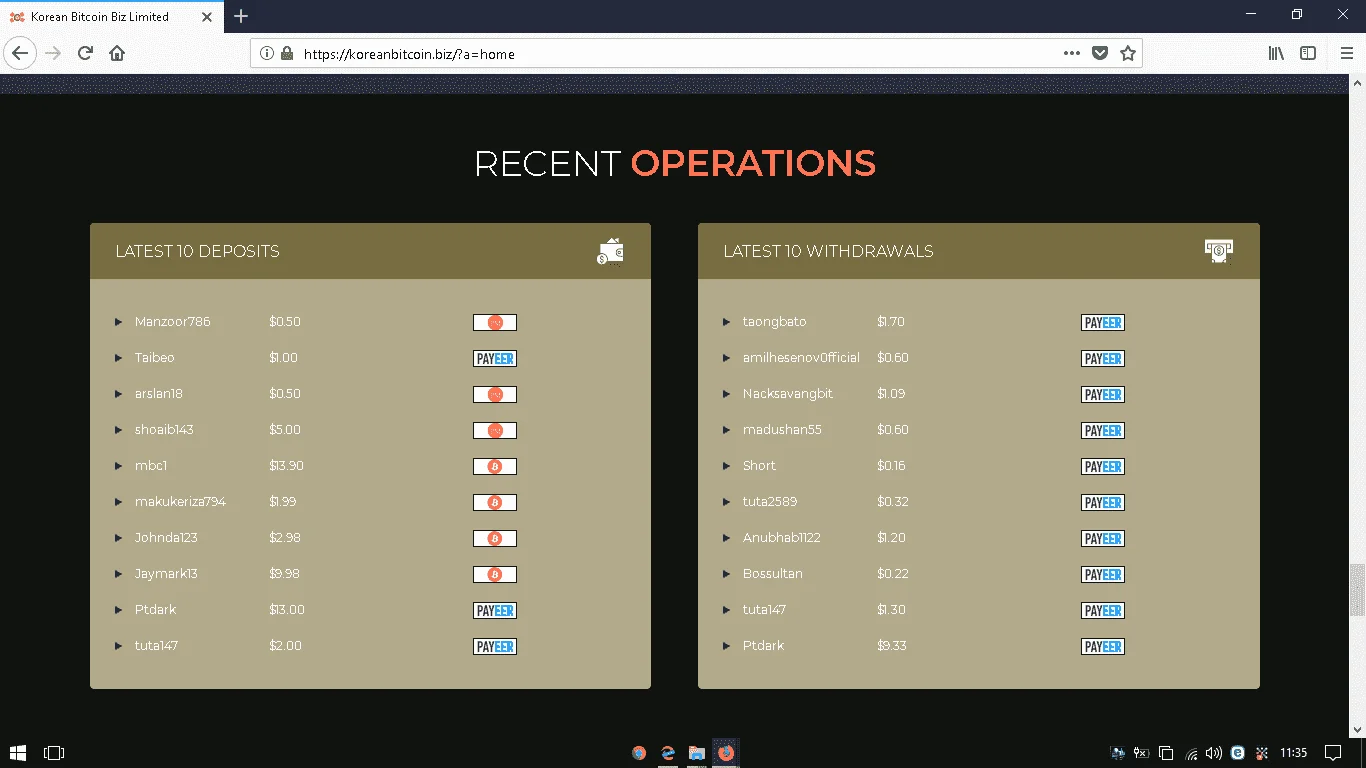
Task: Toggle the sidebar view icon
Action: (1308, 54)
